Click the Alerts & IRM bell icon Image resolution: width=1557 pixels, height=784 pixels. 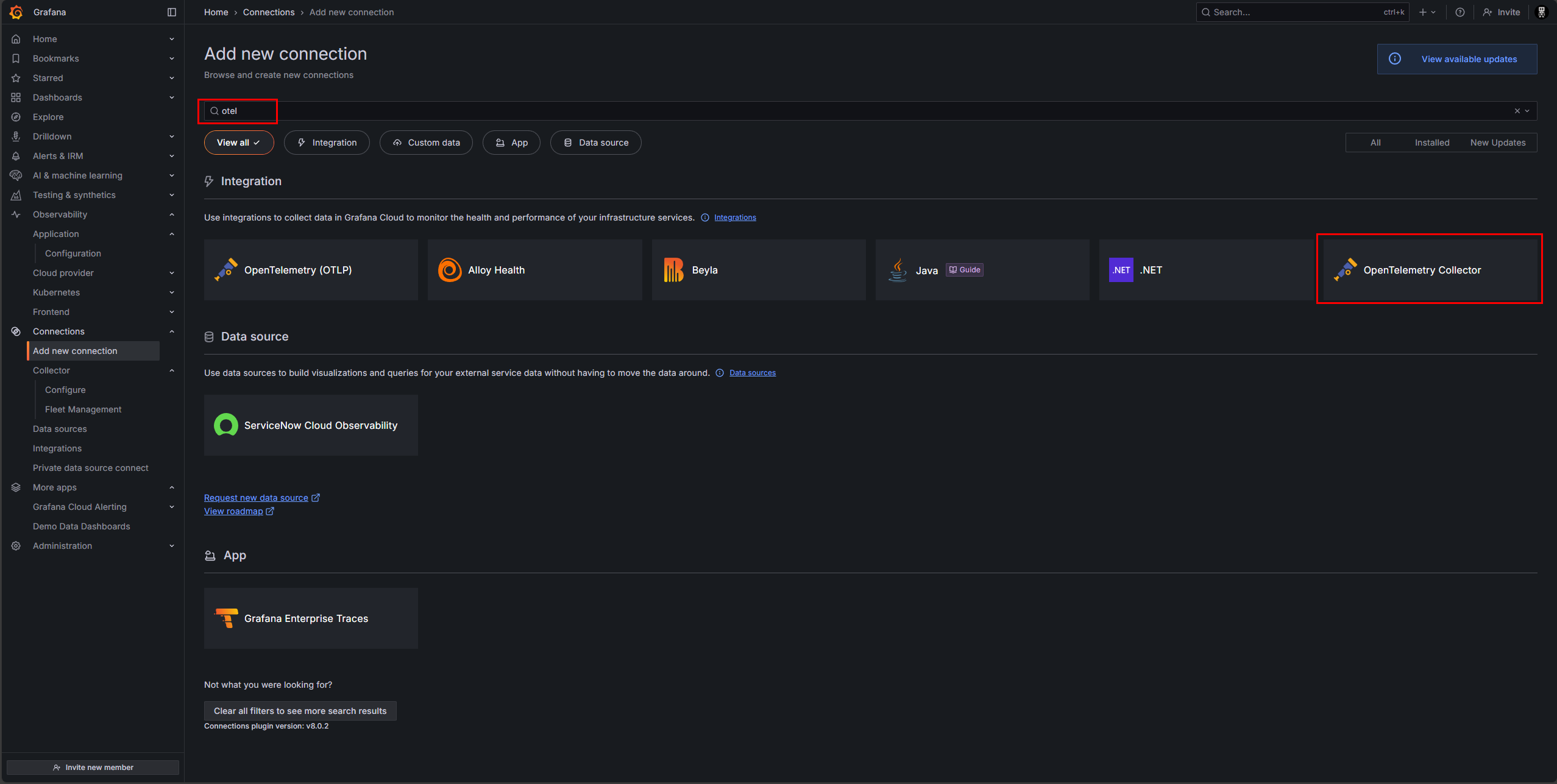pyautogui.click(x=16, y=156)
